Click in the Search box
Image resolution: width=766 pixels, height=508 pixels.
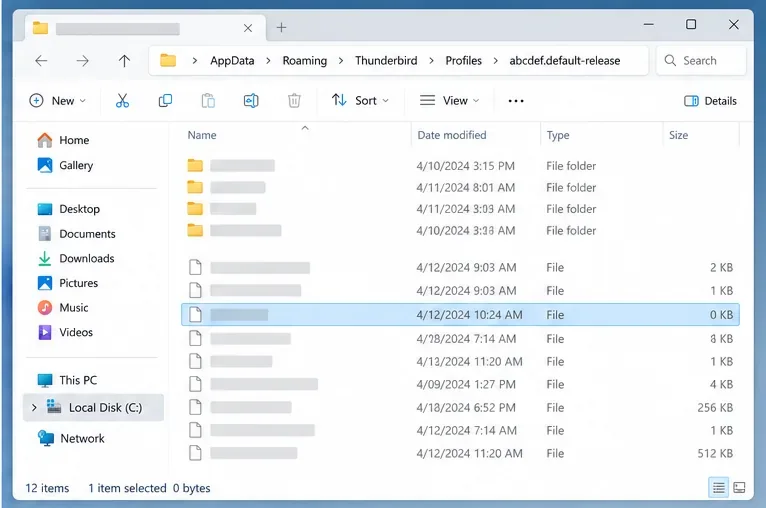702,61
